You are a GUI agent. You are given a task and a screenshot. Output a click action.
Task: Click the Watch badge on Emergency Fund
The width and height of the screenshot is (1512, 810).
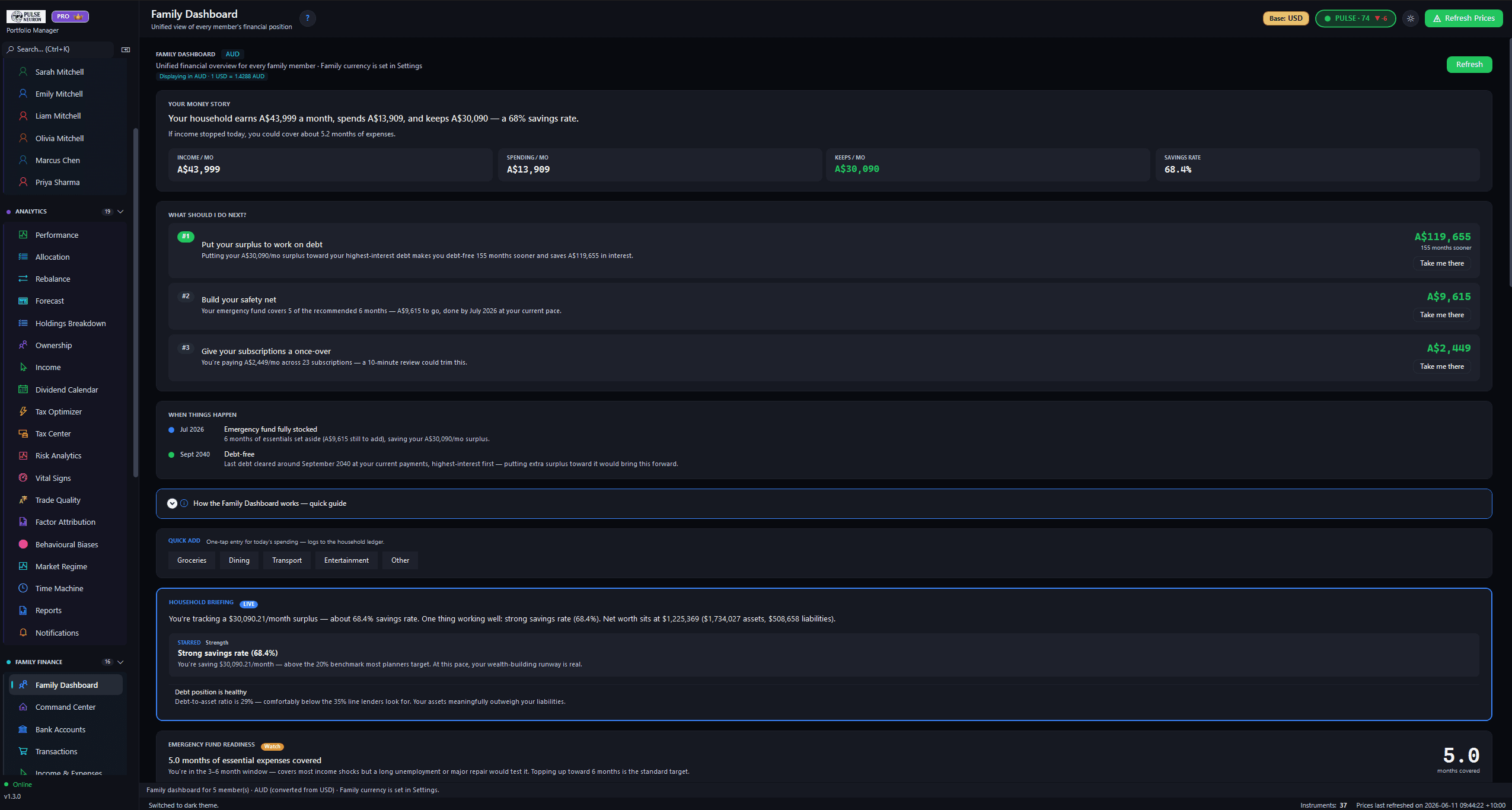pyautogui.click(x=272, y=747)
